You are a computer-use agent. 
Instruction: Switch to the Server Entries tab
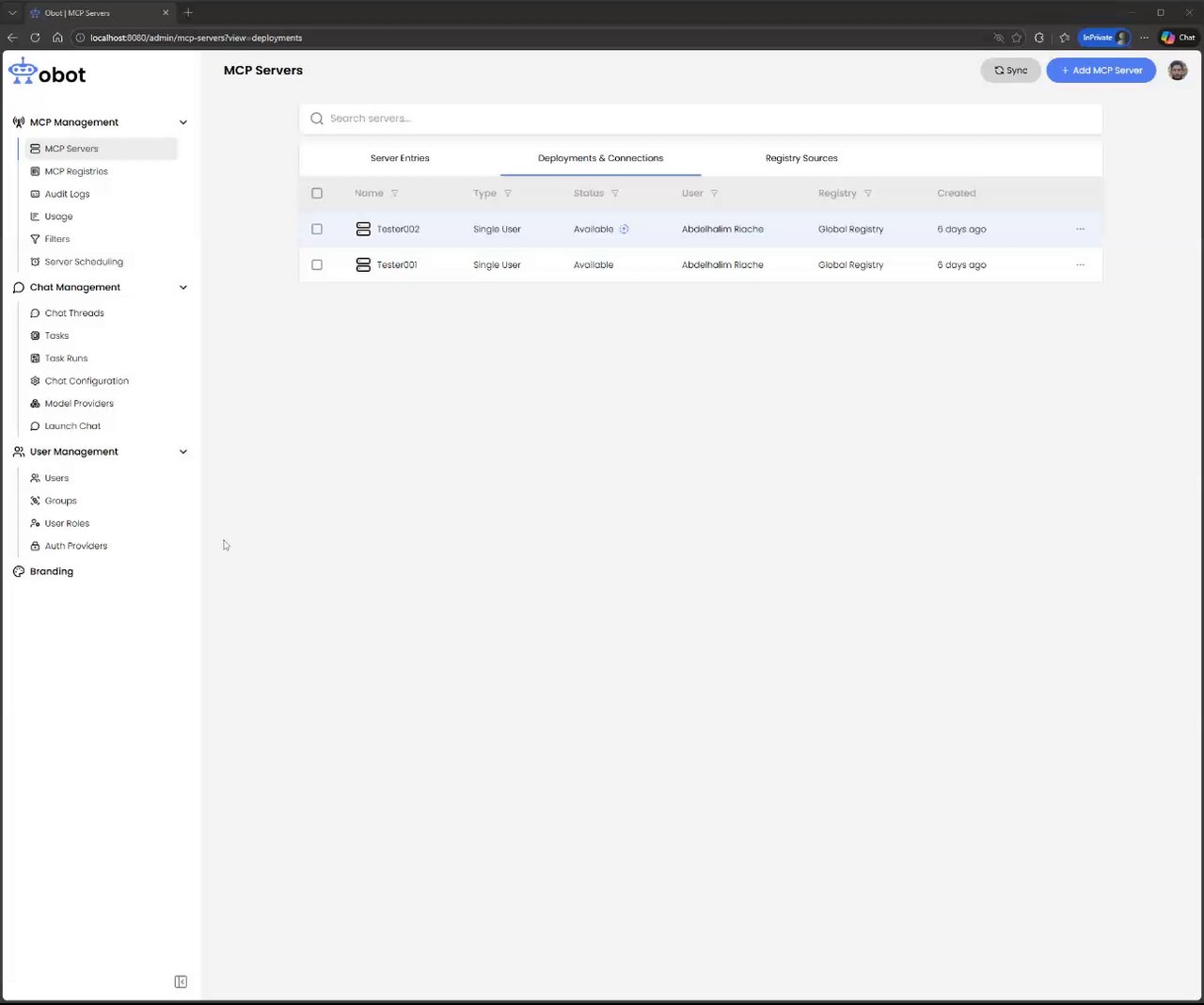click(400, 158)
